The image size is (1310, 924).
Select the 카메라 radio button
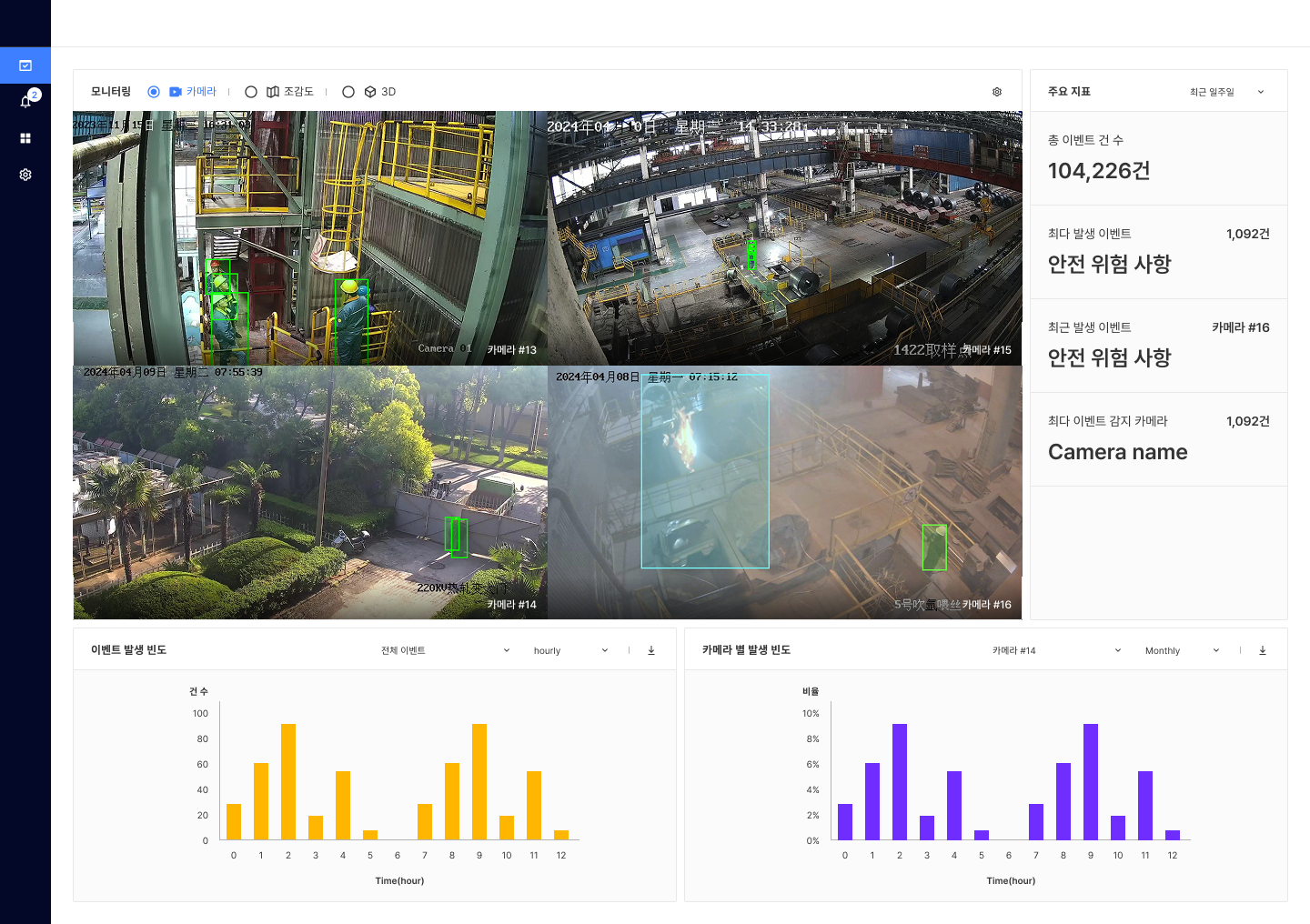click(154, 92)
